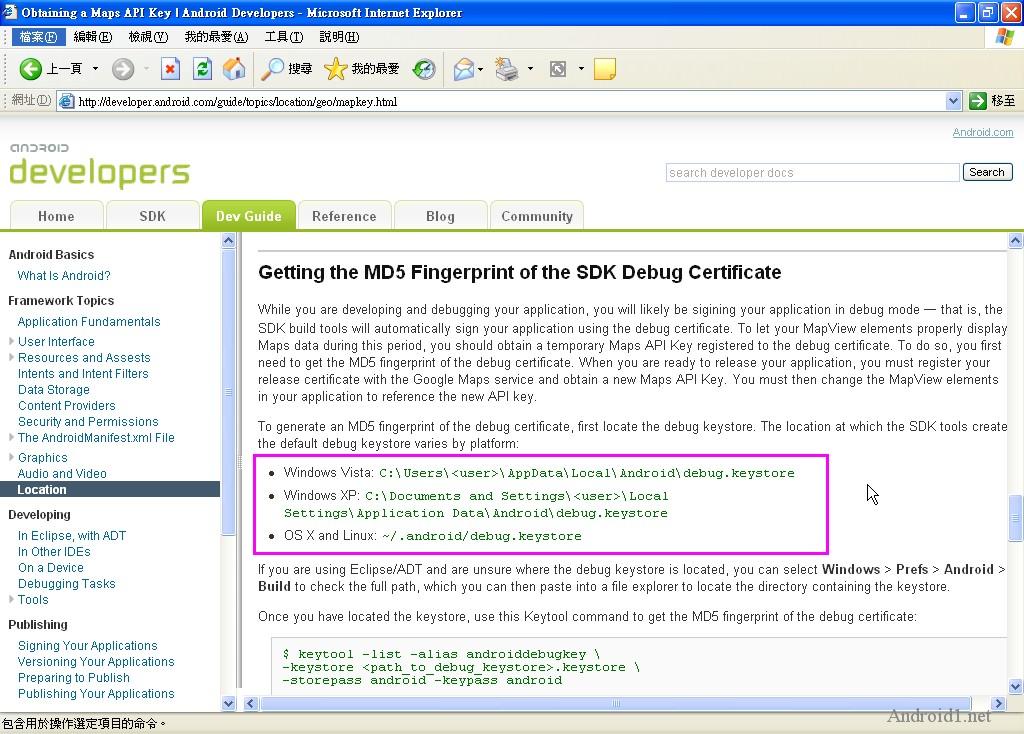This screenshot has height=734, width=1024.
Task: Click content horizontal scrollbar right arrow
Action: pyautogui.click(x=998, y=703)
